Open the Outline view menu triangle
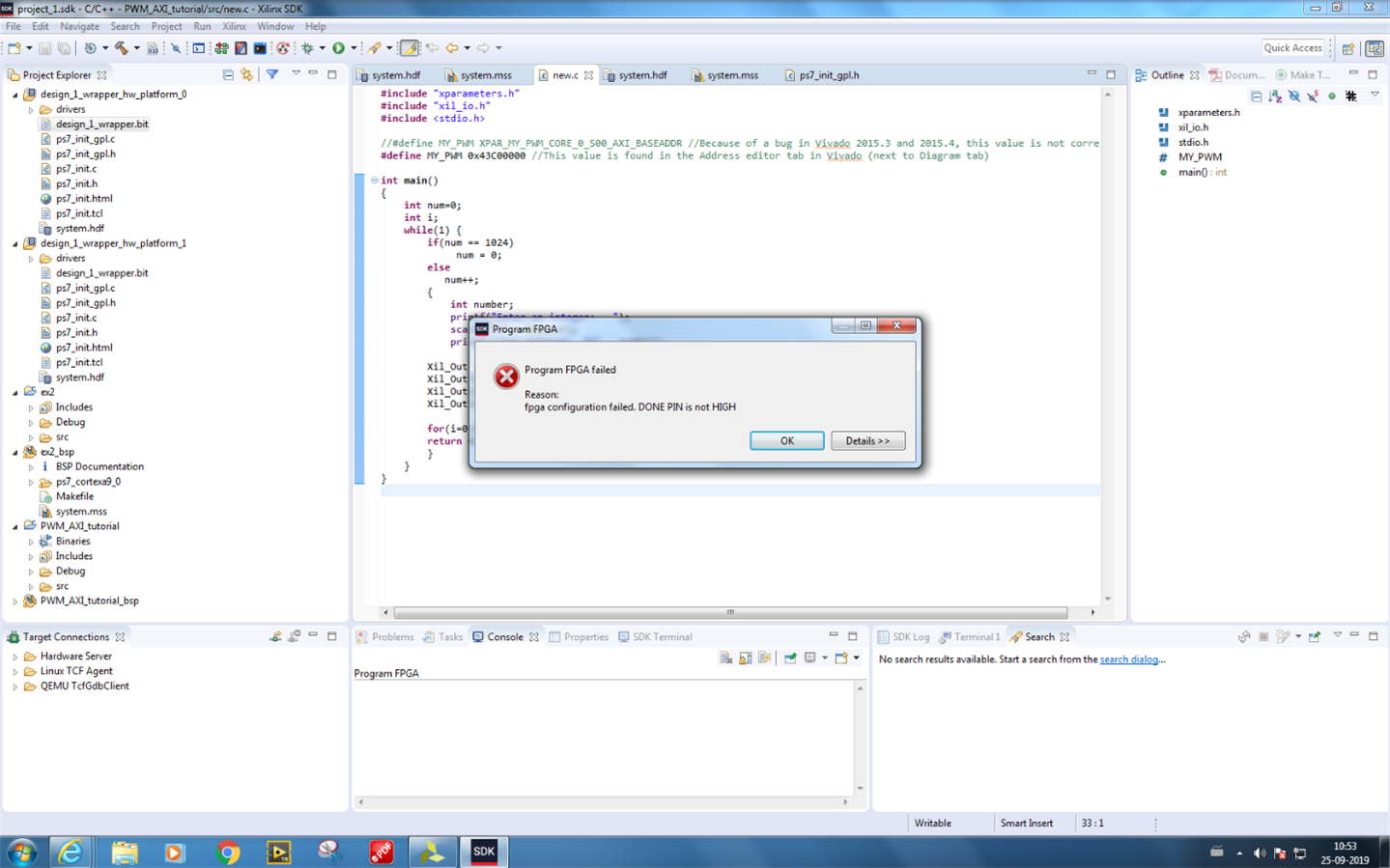 (1375, 95)
